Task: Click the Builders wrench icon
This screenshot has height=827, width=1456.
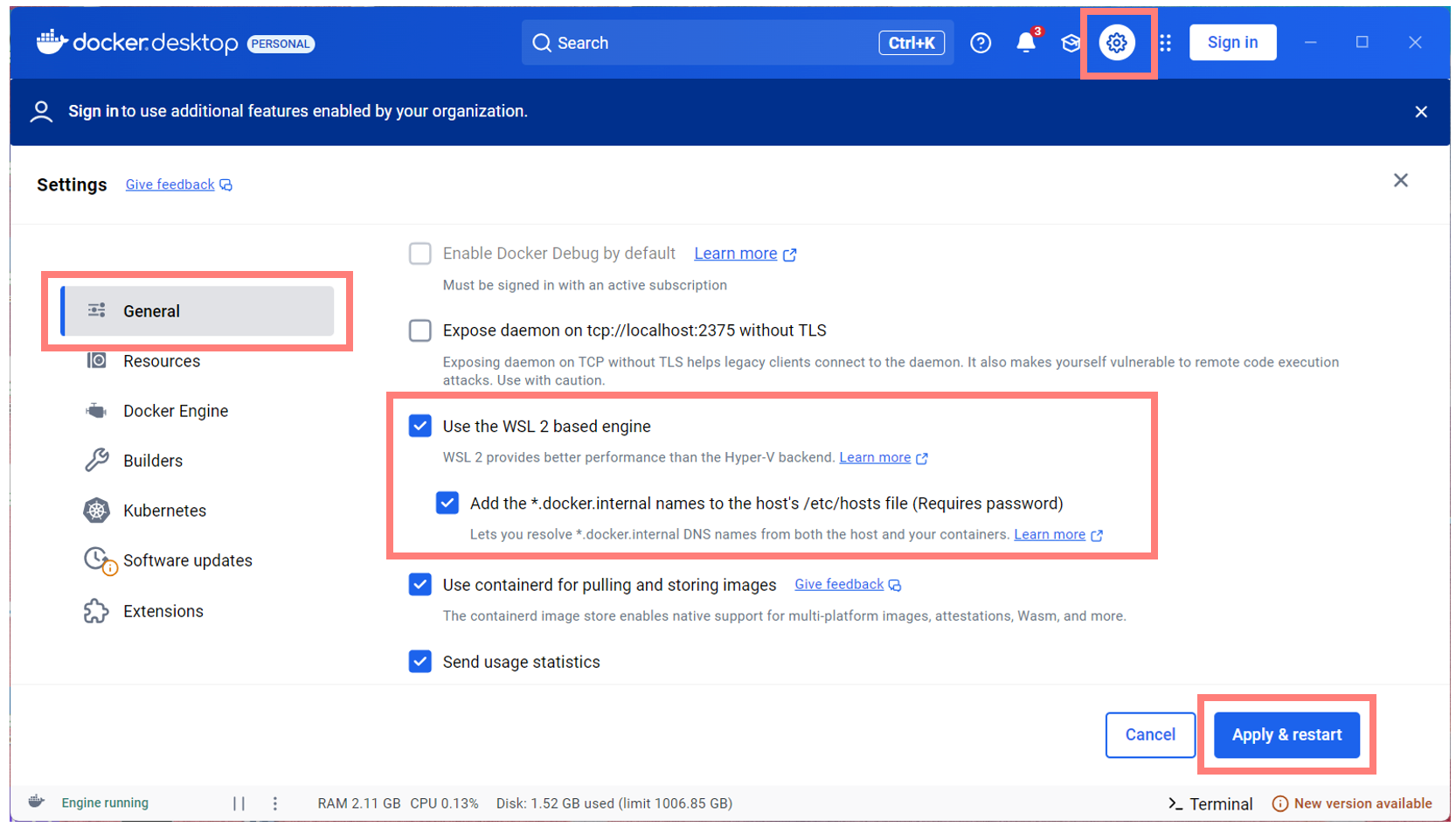Action: pos(96,460)
